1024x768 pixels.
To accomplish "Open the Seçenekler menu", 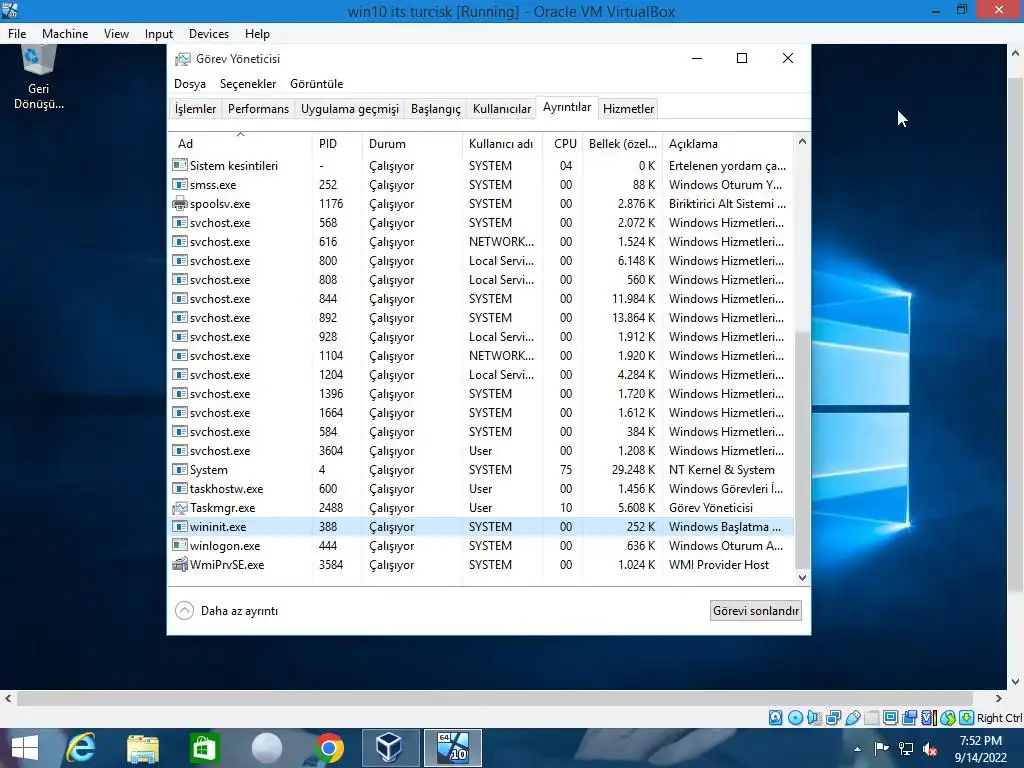I will point(248,84).
